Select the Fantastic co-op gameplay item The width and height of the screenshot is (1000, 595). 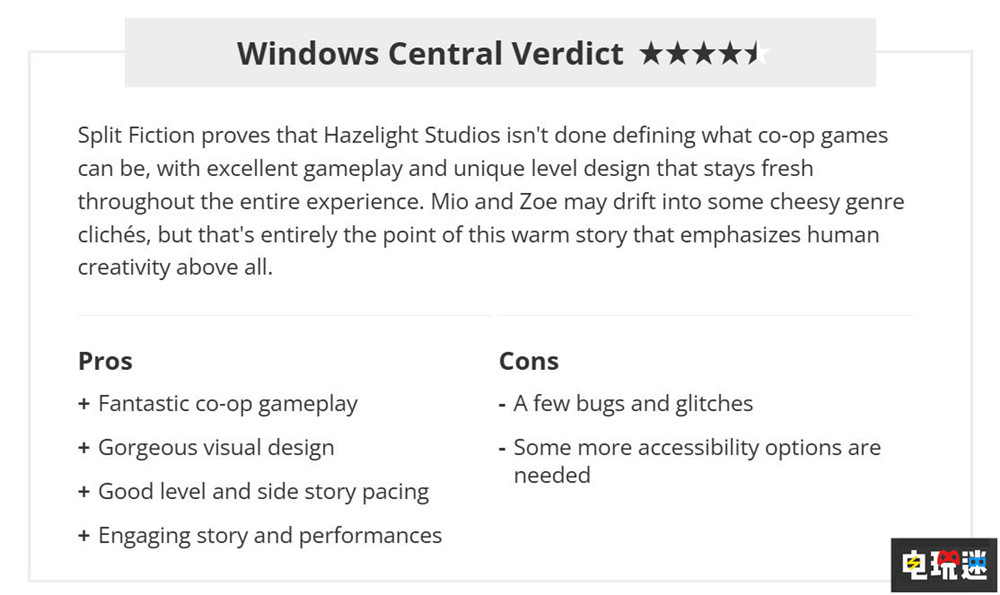pos(228,404)
